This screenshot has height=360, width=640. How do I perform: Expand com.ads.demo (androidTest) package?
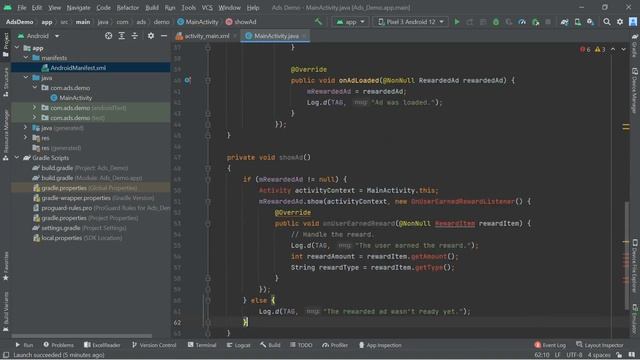[x=35, y=108]
